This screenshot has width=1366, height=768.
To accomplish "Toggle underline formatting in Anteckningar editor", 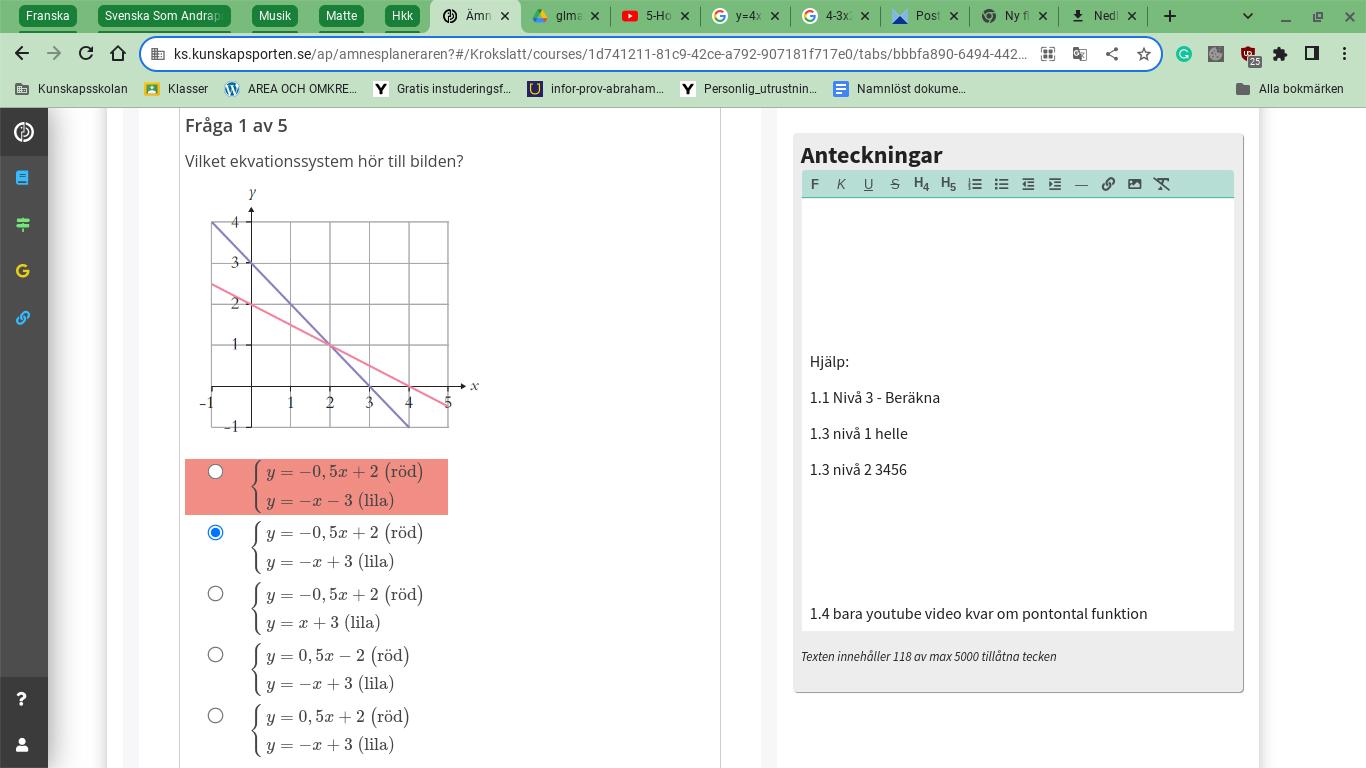I will (868, 184).
